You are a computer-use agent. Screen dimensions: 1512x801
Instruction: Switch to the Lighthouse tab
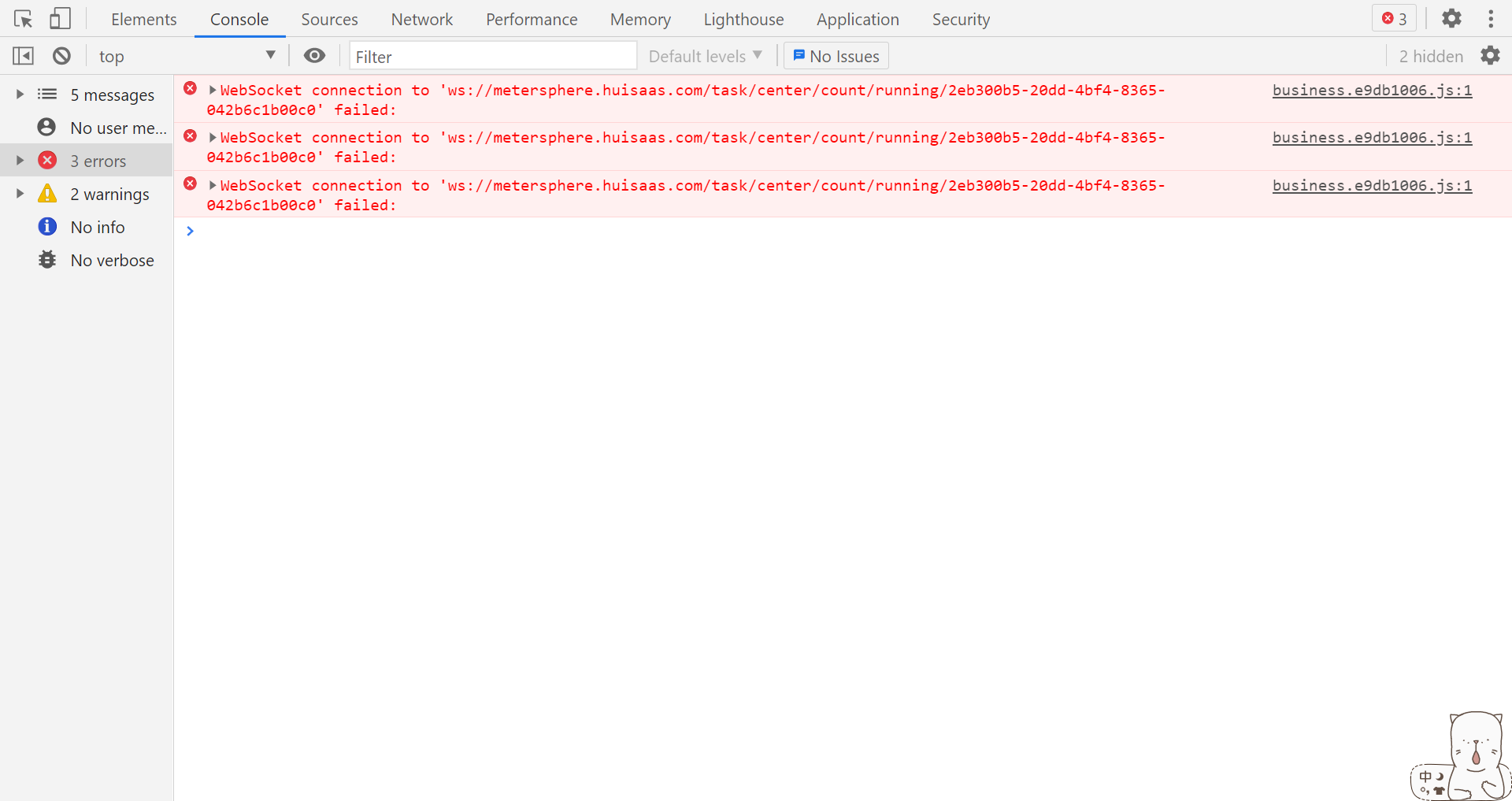743,19
